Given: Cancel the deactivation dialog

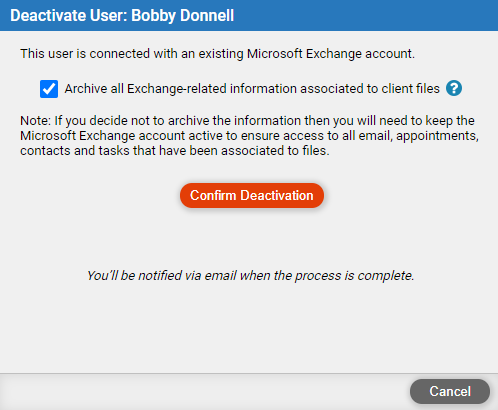Looking at the screenshot, I should pyautogui.click(x=450, y=391).
